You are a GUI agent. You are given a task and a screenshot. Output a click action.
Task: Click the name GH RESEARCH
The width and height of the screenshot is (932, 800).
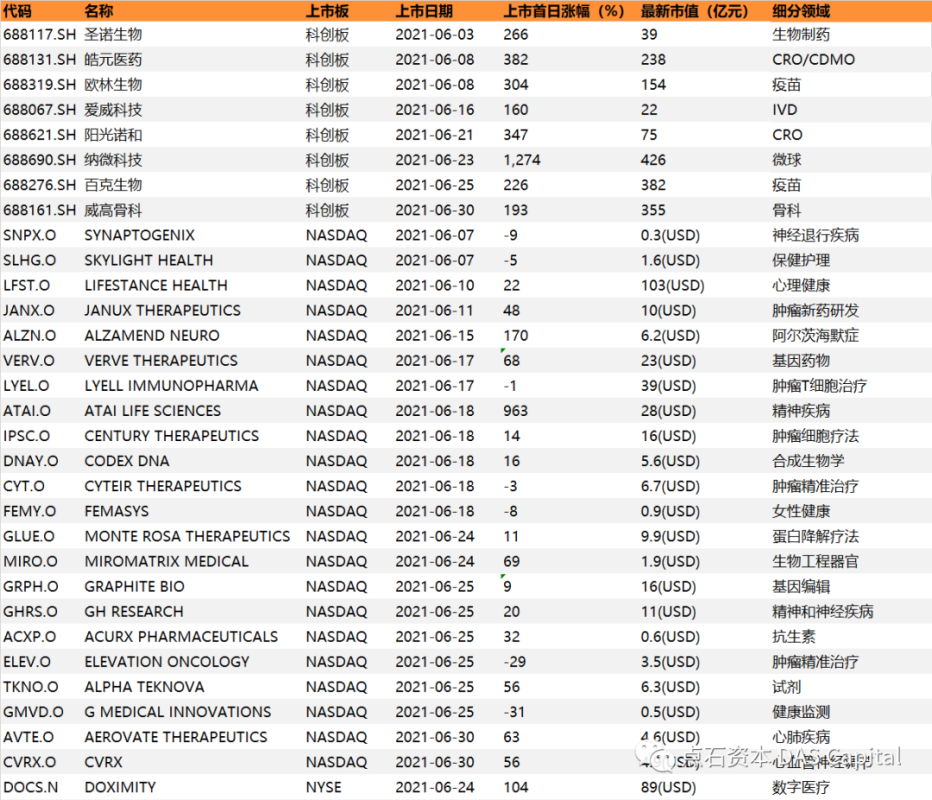pos(134,612)
